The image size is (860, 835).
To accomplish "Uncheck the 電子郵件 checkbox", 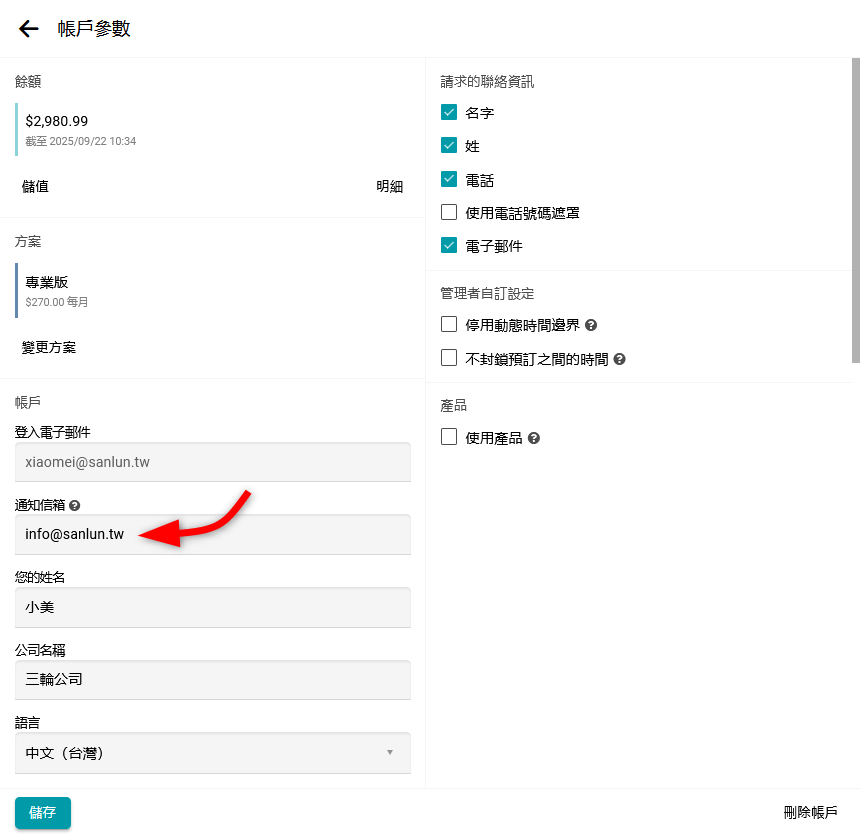I will point(449,245).
